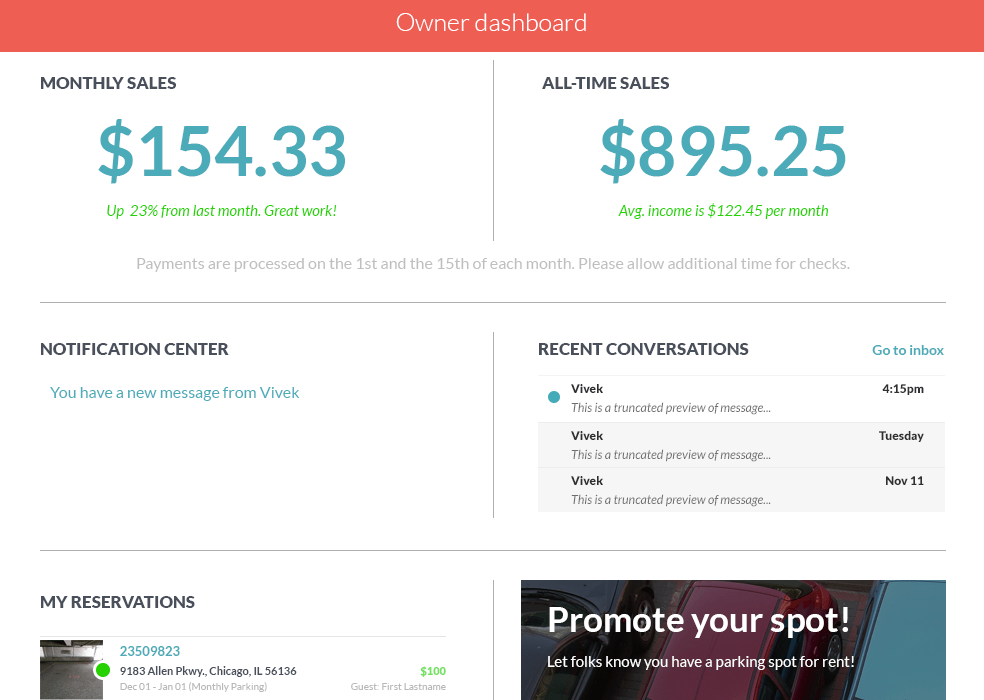984x700 pixels.
Task: Click the green availability status dot
Action: tap(101, 671)
